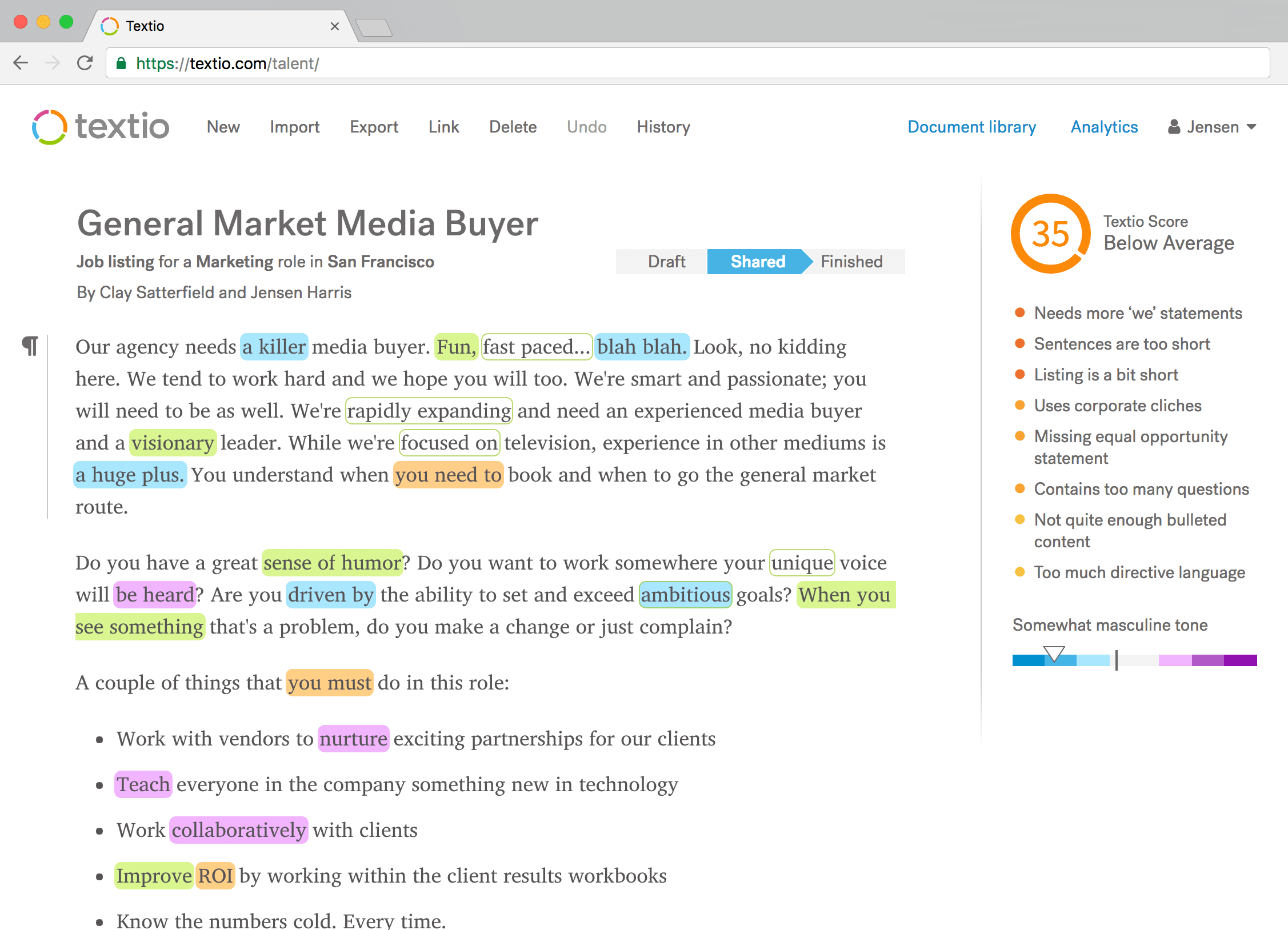This screenshot has width=1288, height=930.
Task: Click the browser forward arrow
Action: [53, 63]
